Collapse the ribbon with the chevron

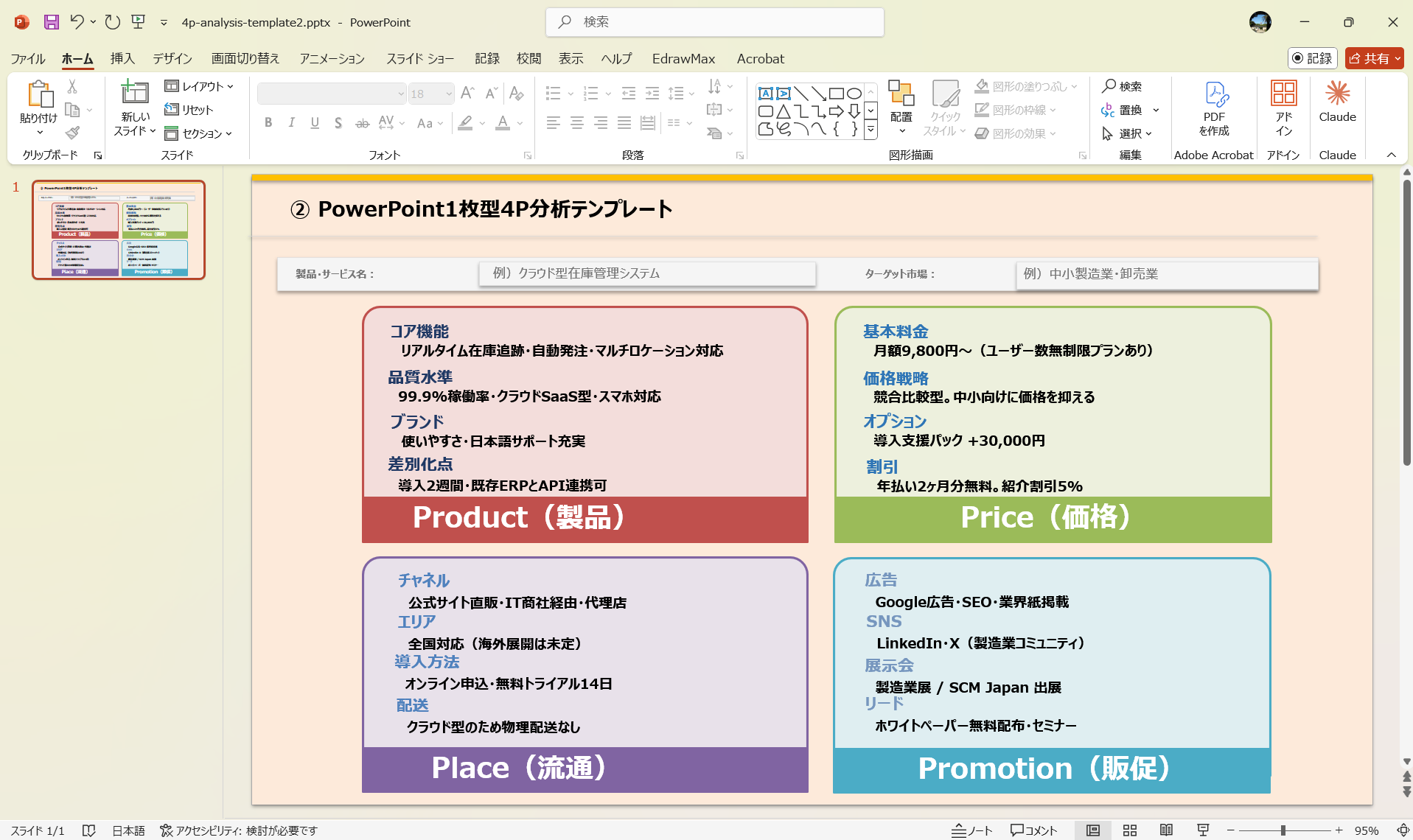(x=1391, y=155)
